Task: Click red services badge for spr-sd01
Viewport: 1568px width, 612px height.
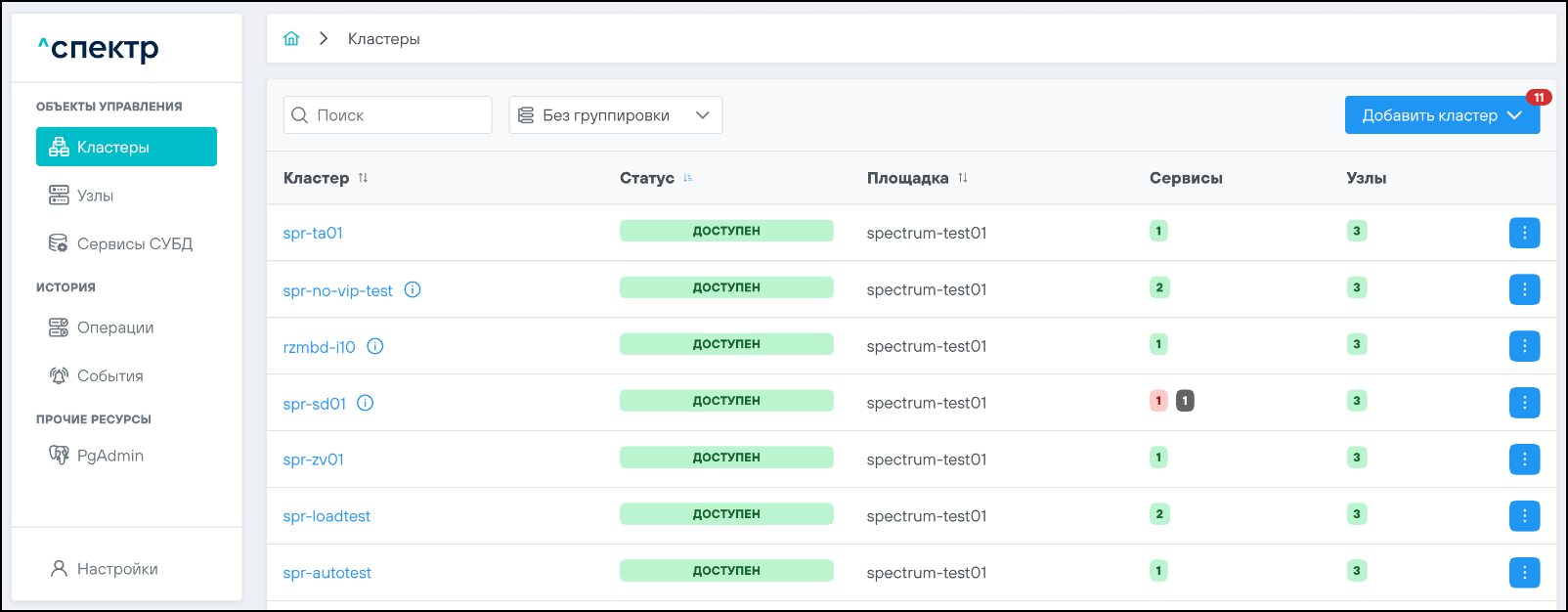Action: (x=1158, y=401)
